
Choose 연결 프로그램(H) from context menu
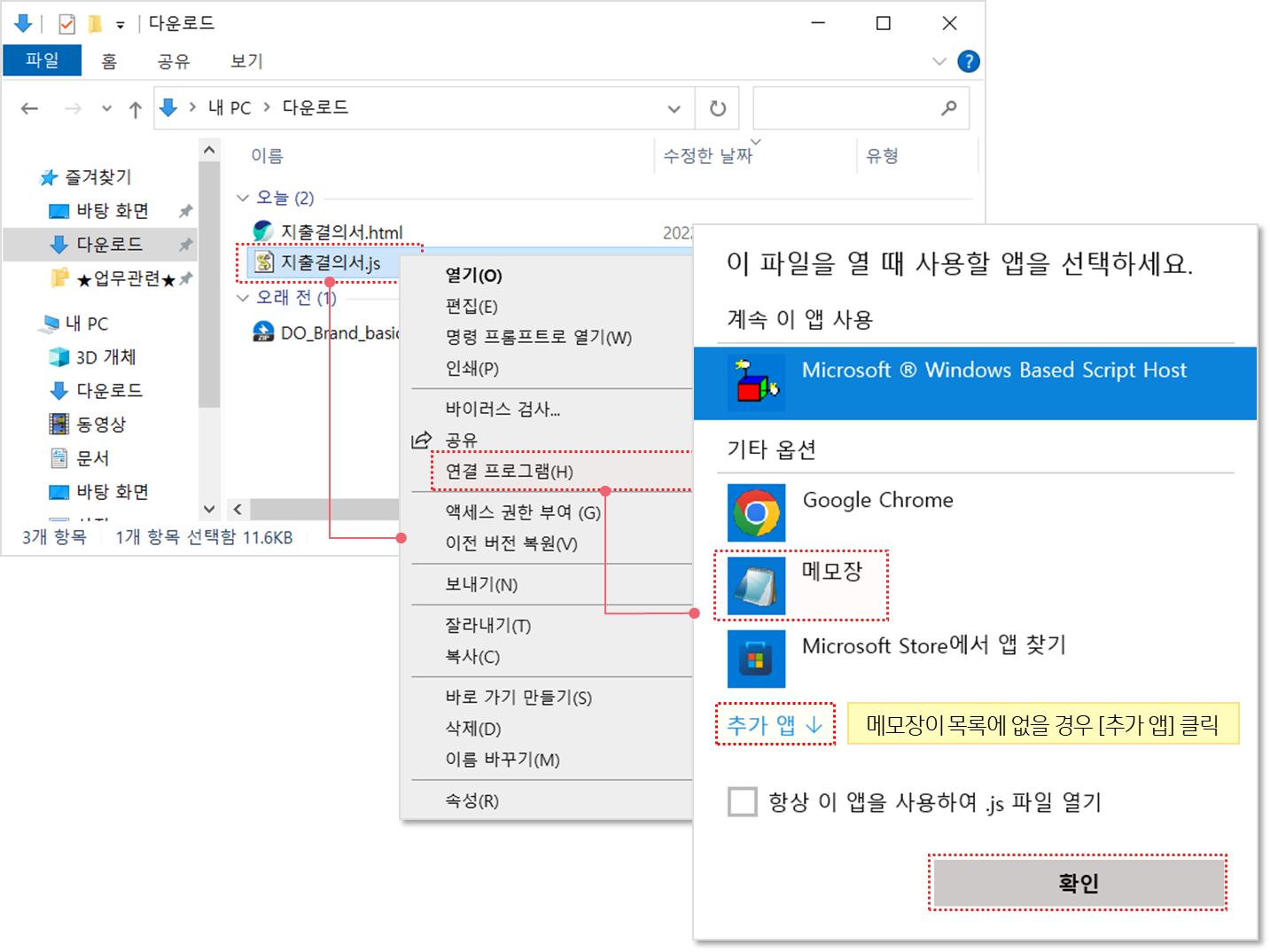(x=509, y=472)
